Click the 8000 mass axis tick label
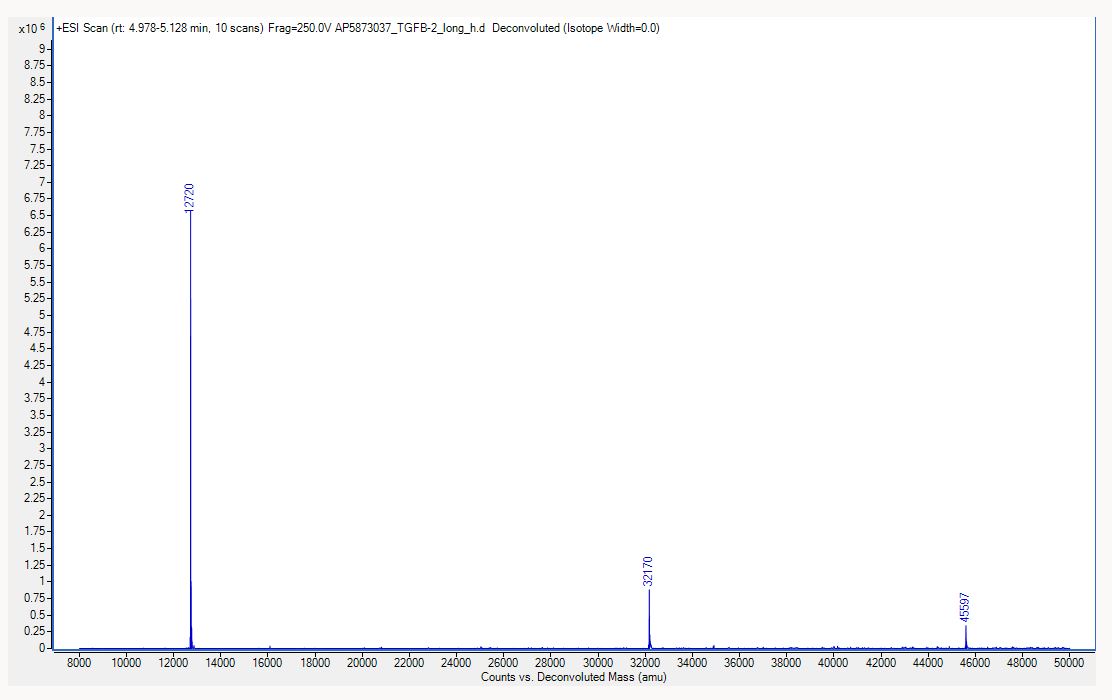This screenshot has height=700, width=1112. pyautogui.click(x=79, y=662)
